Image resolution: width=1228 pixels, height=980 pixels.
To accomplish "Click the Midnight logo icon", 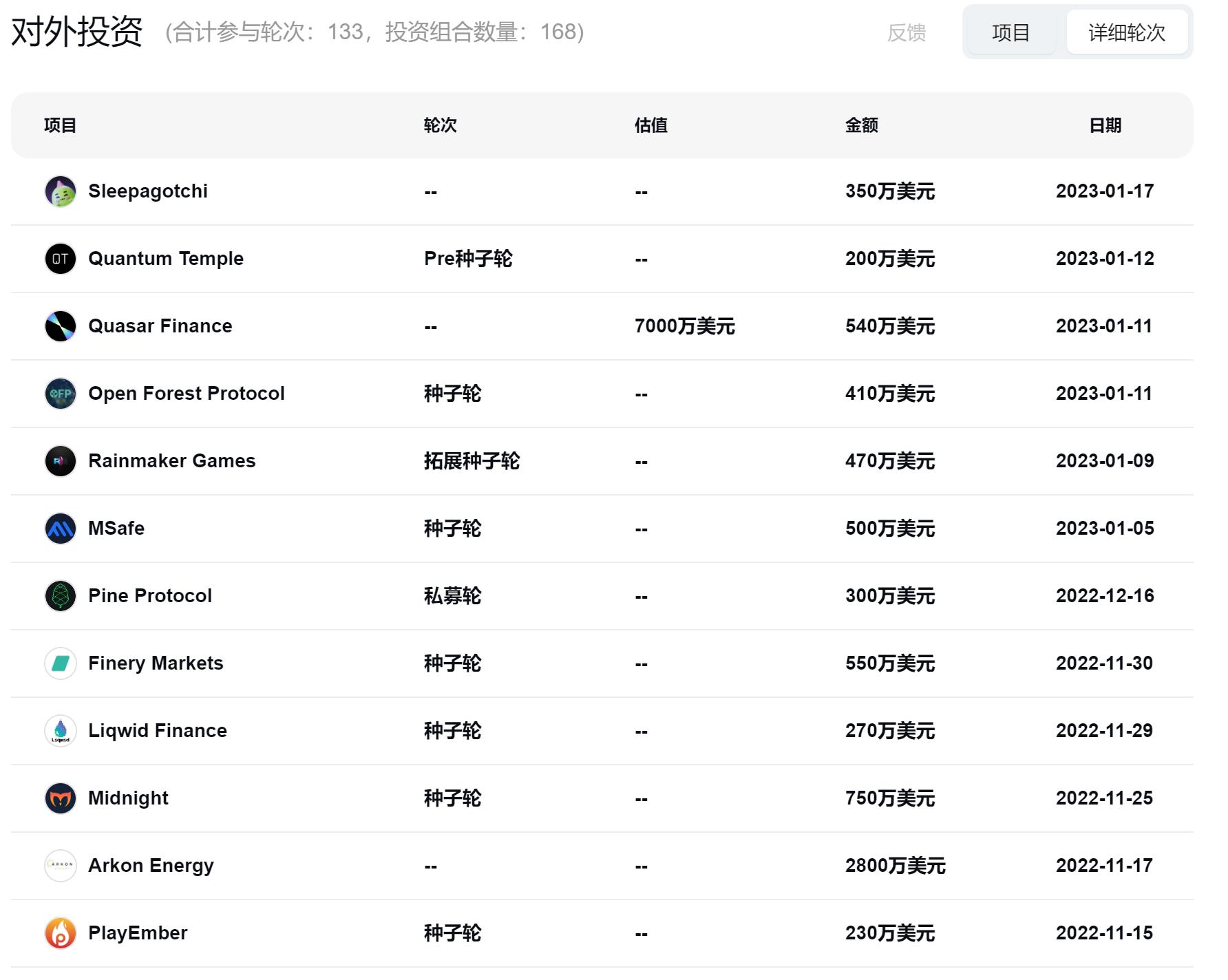I will click(x=61, y=798).
